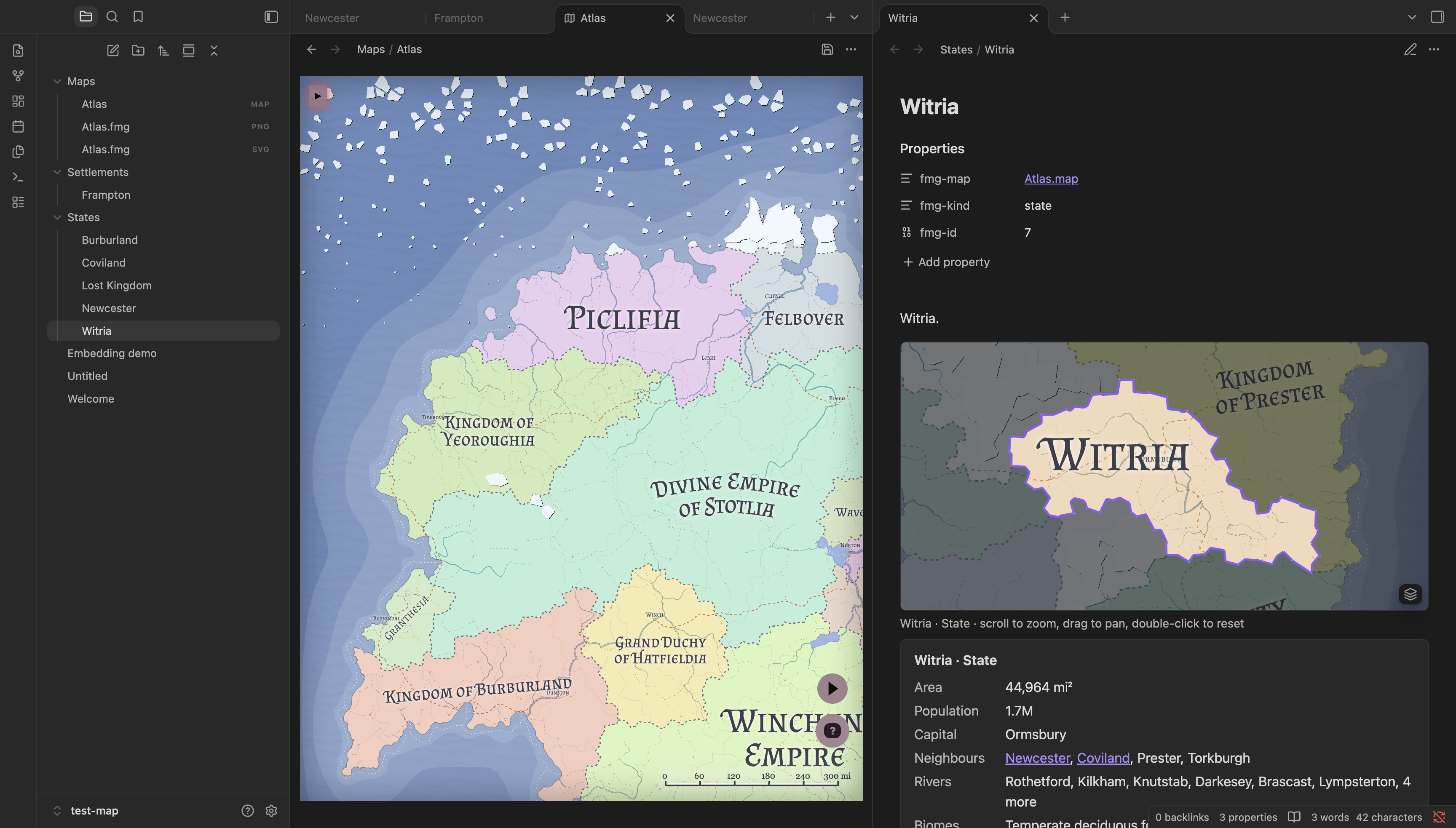Screen dimensions: 1456x828
Task: Add new tab beside Witria
Action: [1065, 18]
